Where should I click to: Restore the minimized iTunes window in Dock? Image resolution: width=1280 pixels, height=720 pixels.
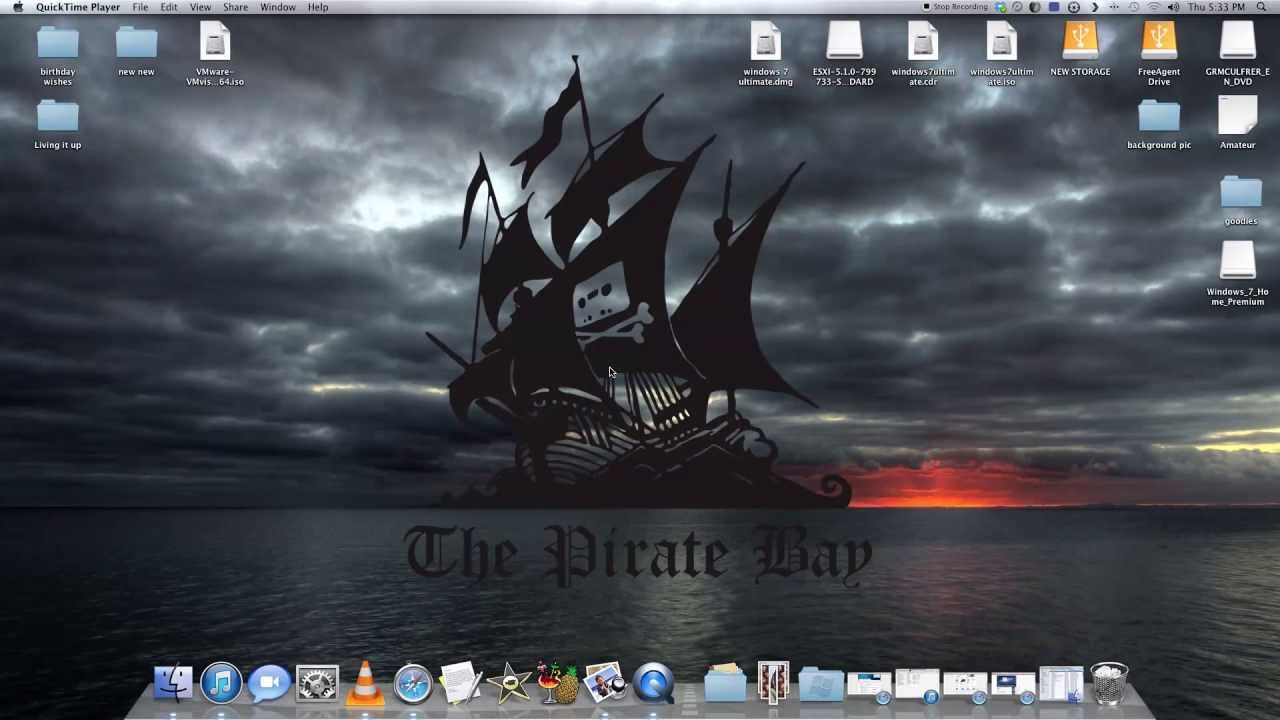click(x=917, y=685)
